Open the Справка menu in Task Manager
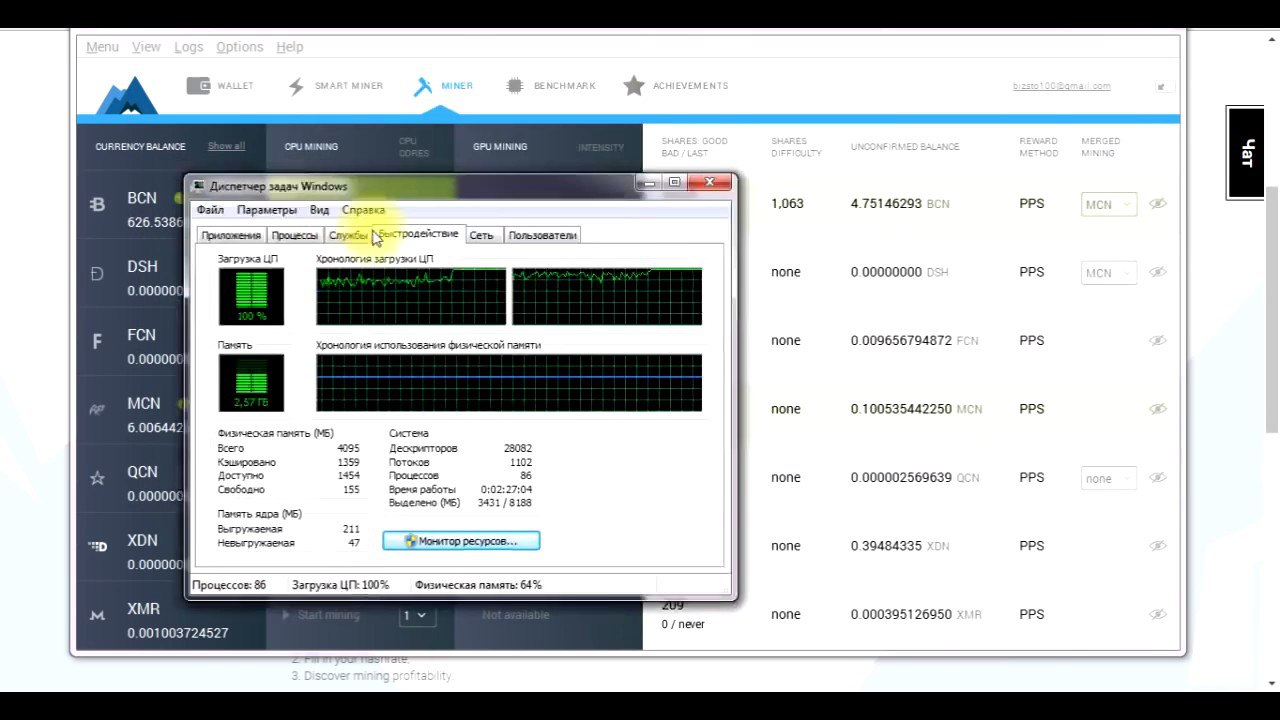1280x720 pixels. point(363,210)
